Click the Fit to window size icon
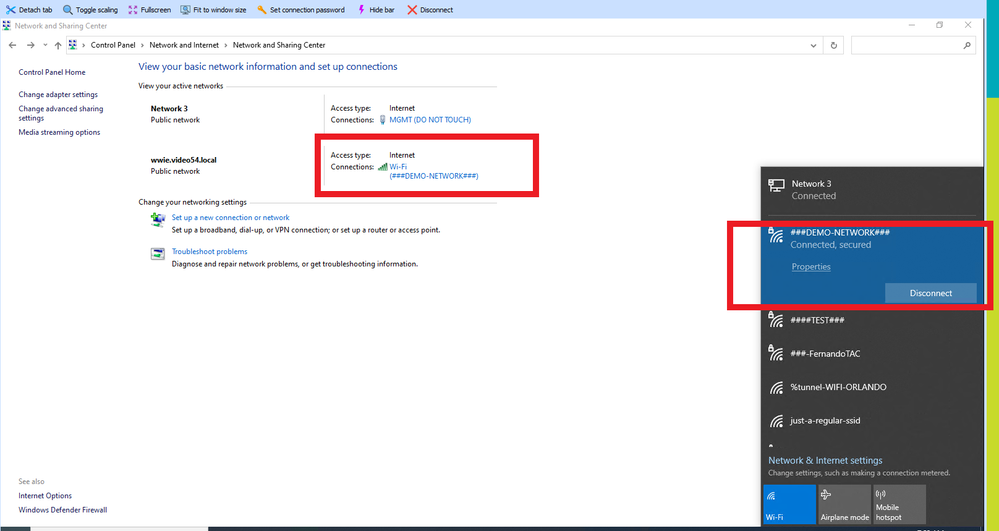Image resolution: width=999 pixels, height=531 pixels. coord(185,10)
